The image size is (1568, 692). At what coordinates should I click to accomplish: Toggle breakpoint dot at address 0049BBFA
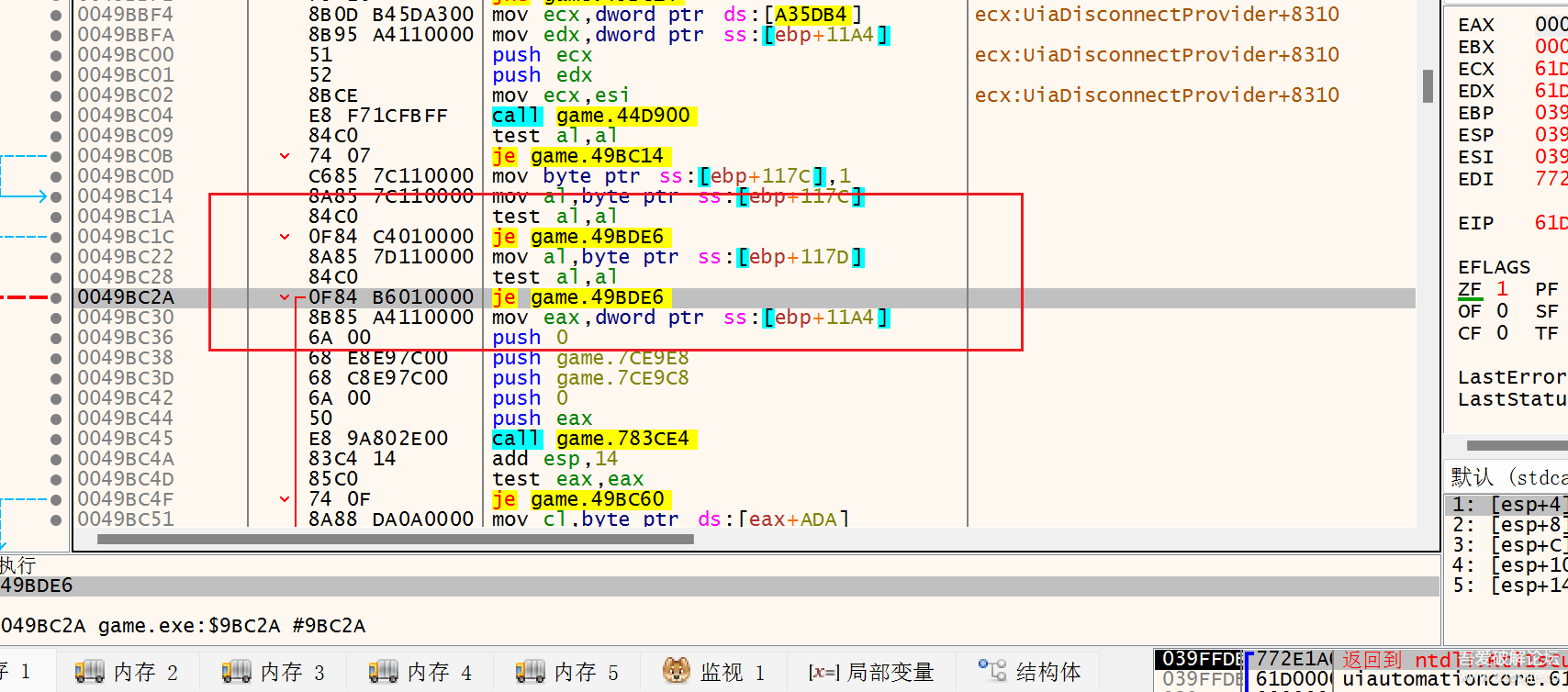(x=56, y=35)
